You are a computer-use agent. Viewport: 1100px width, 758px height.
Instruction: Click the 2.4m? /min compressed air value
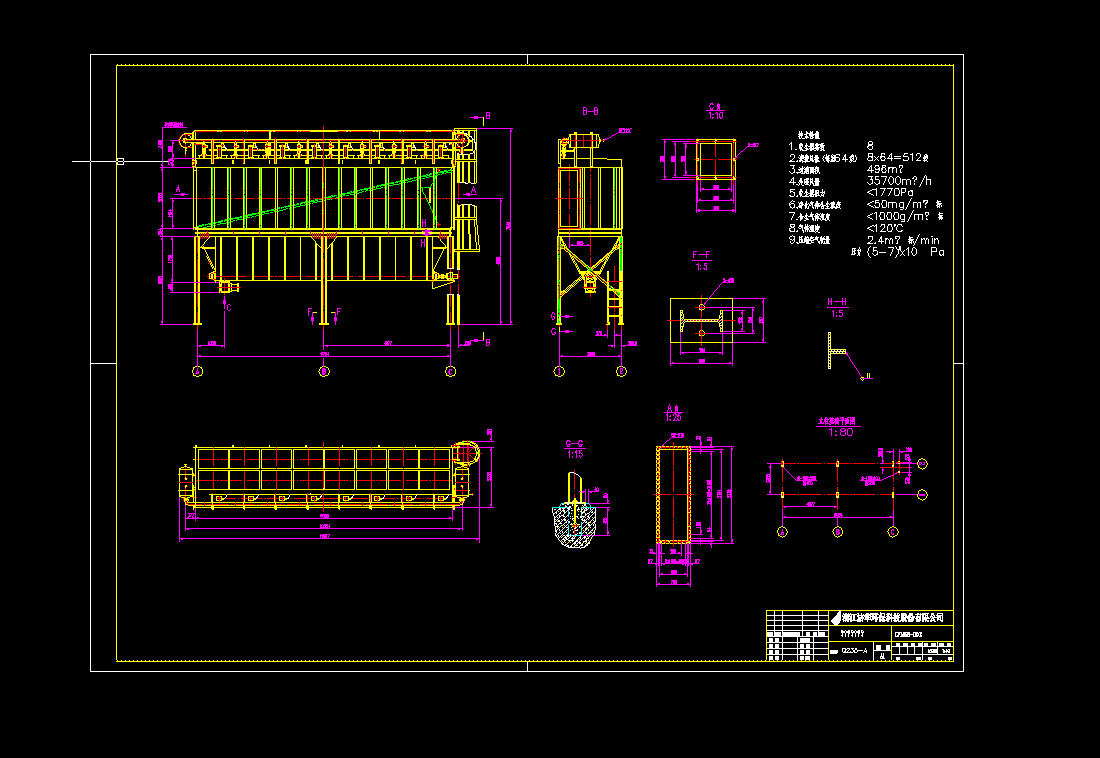click(x=904, y=240)
